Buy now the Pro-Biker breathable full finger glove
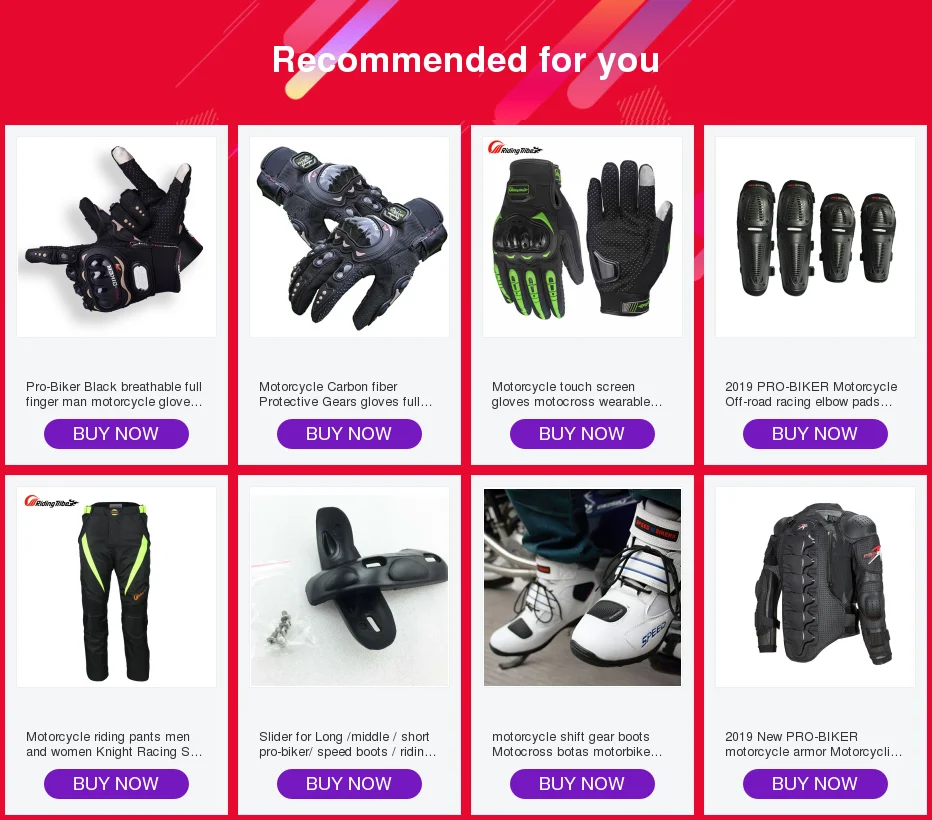This screenshot has height=820, width=932. (x=116, y=434)
